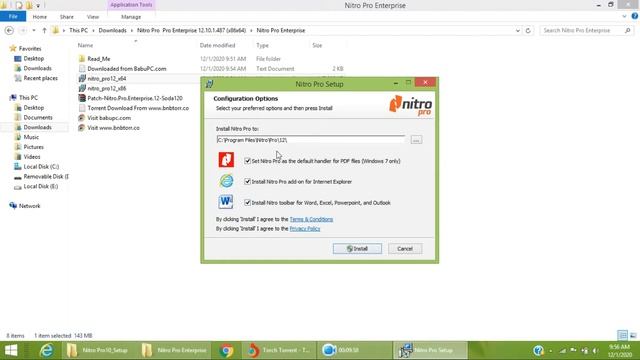Select the nitro_pro12_x86 installer file
Screen dimensions: 640x360
point(107,88)
